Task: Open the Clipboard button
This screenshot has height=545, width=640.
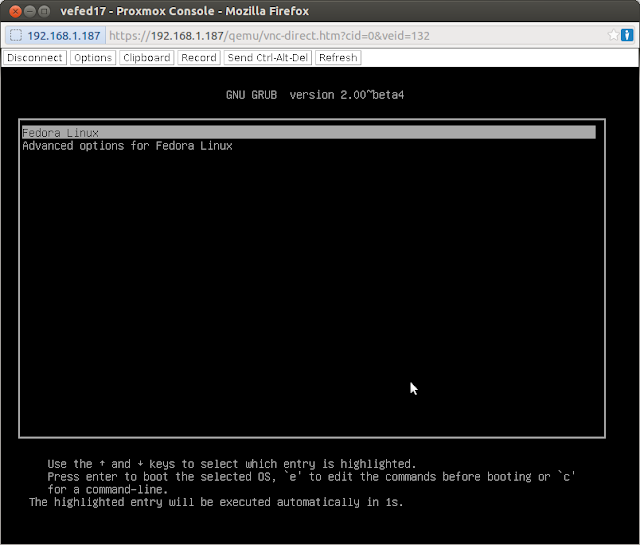Action: pyautogui.click(x=147, y=58)
